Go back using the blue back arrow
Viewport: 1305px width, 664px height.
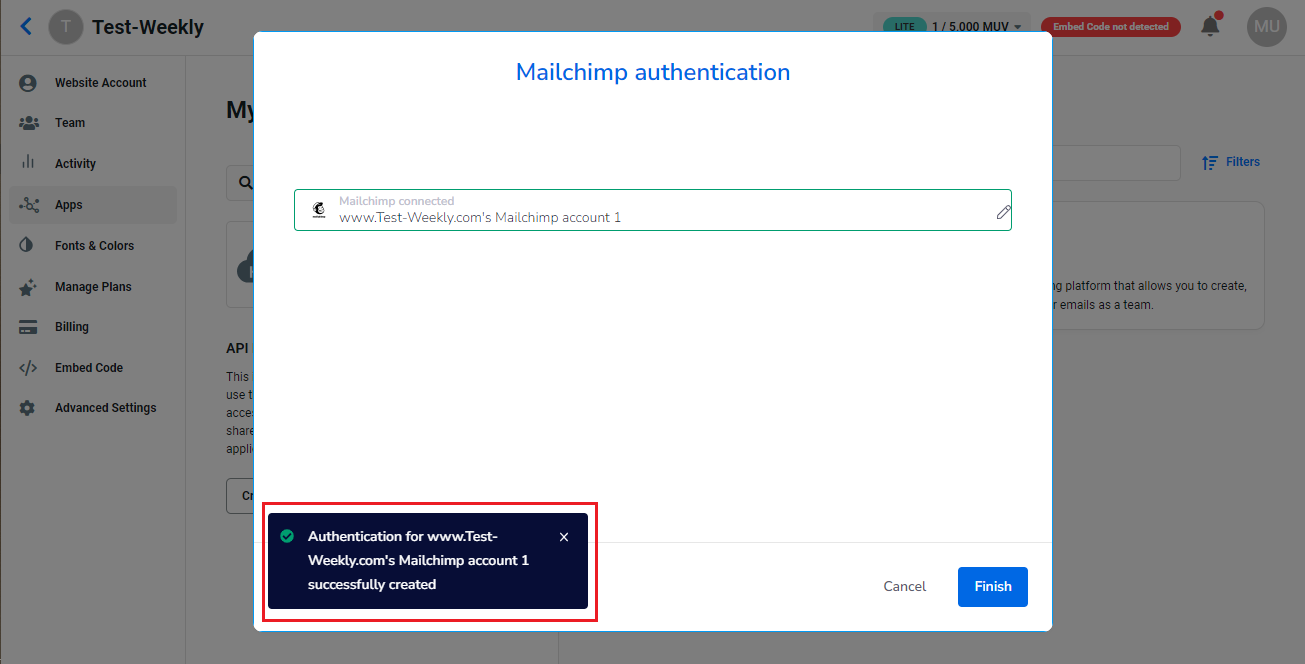(26, 27)
